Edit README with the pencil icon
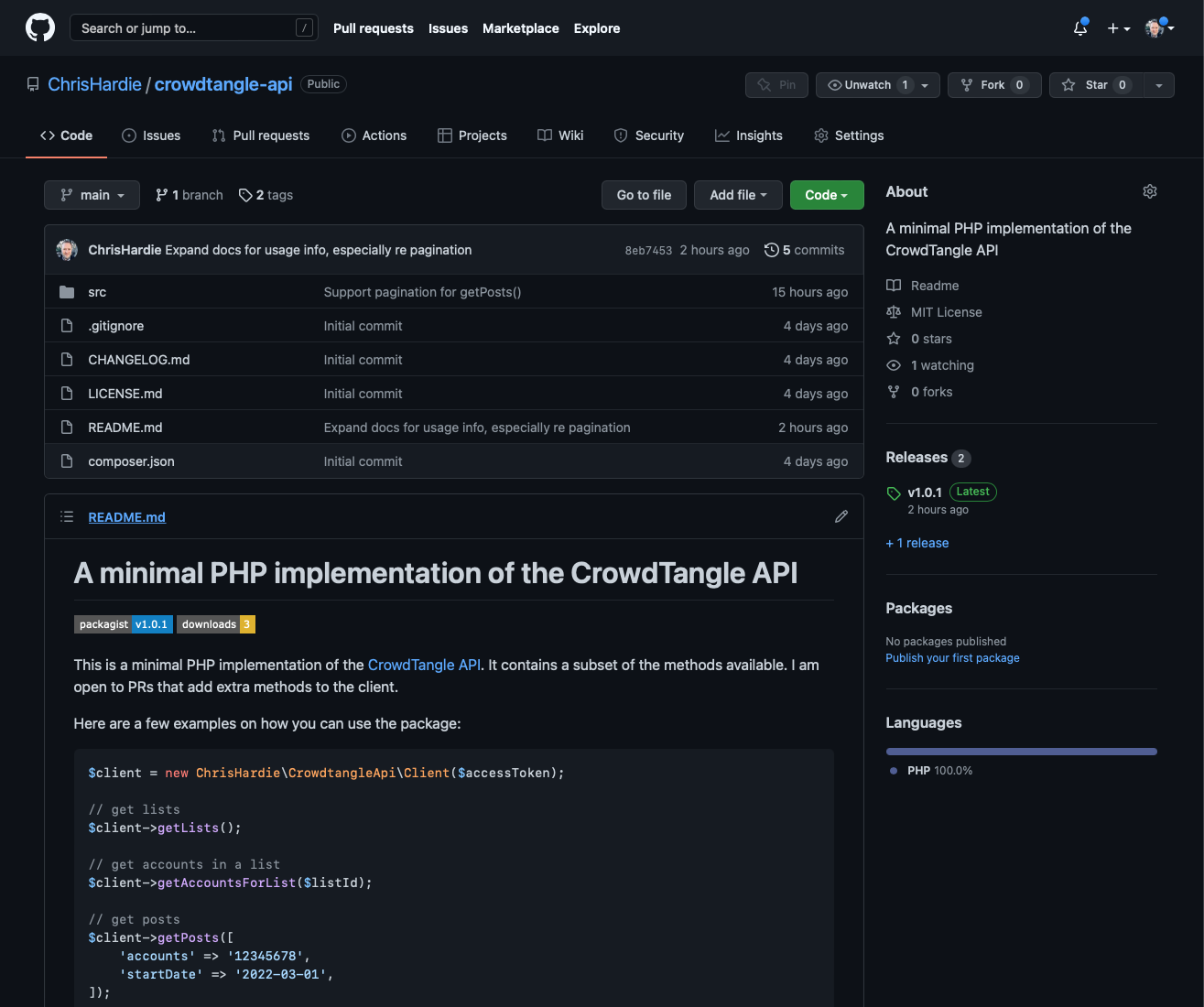1204x1007 pixels. click(841, 517)
